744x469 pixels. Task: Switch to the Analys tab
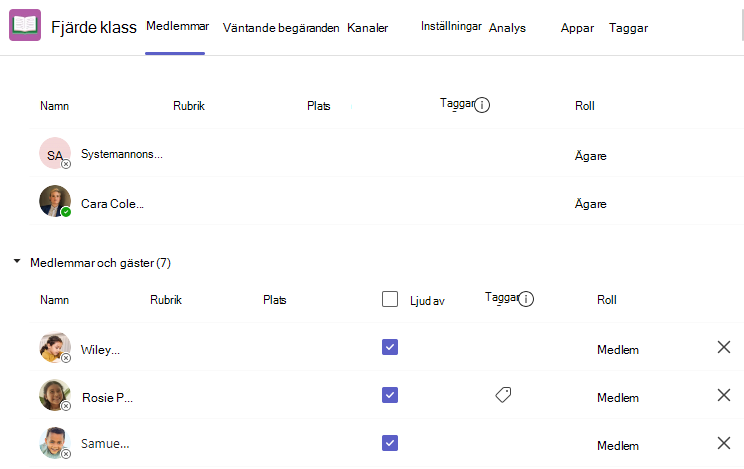tap(507, 28)
